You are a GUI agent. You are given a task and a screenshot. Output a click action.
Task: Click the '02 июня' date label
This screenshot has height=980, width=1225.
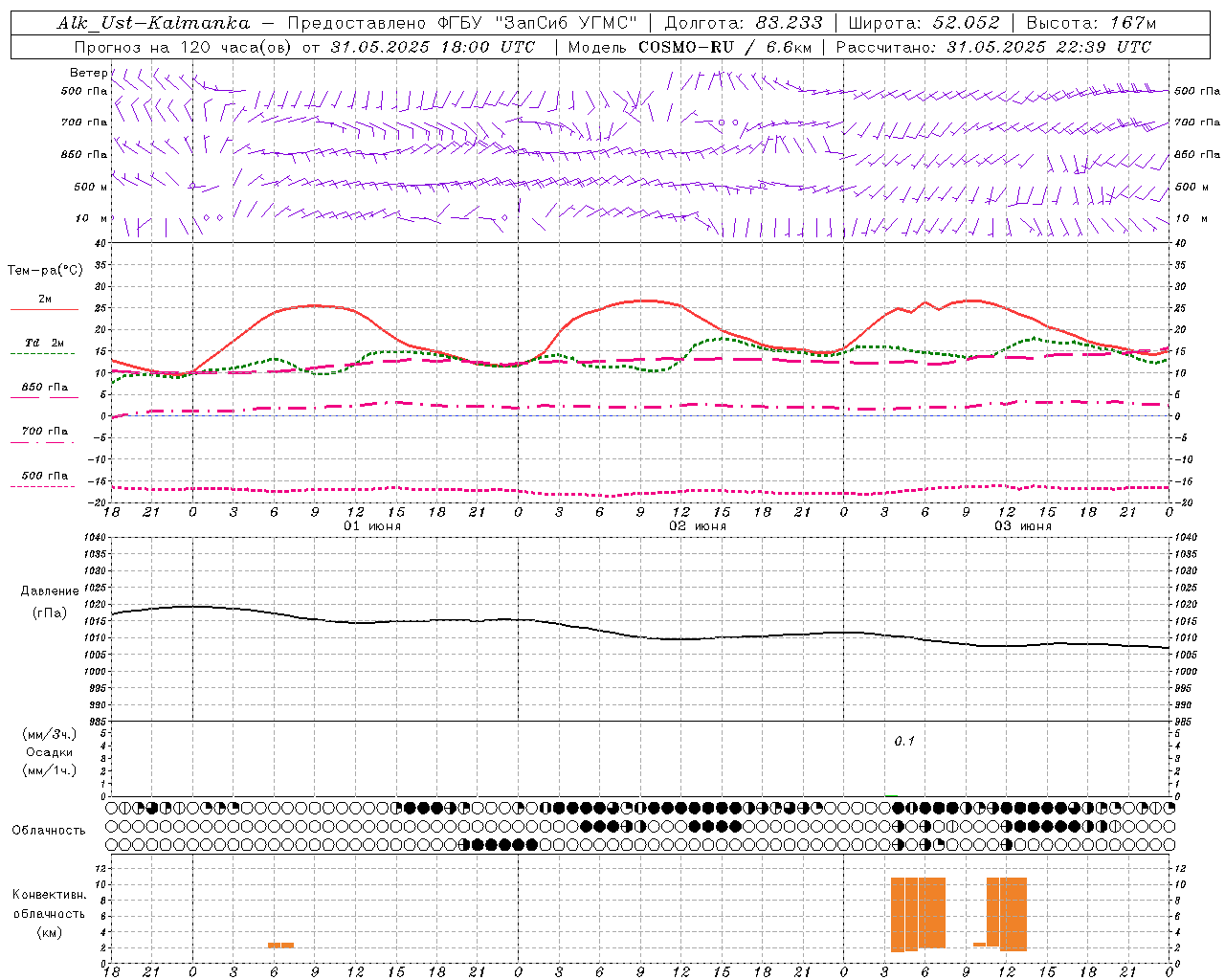pyautogui.click(x=698, y=526)
